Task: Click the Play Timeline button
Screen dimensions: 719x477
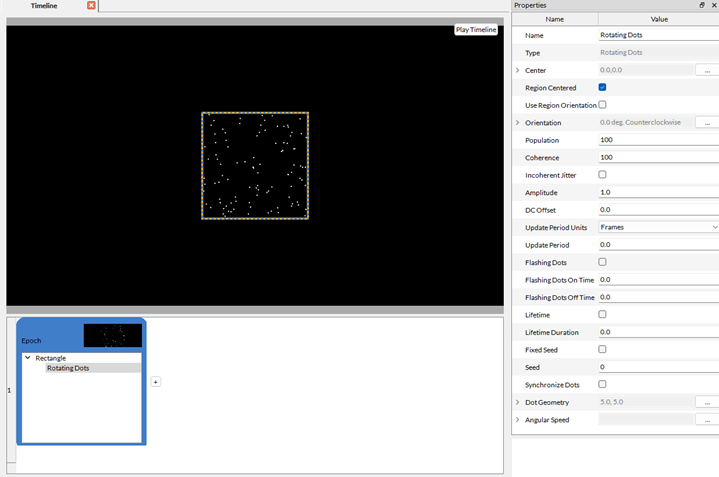Action: tap(475, 30)
